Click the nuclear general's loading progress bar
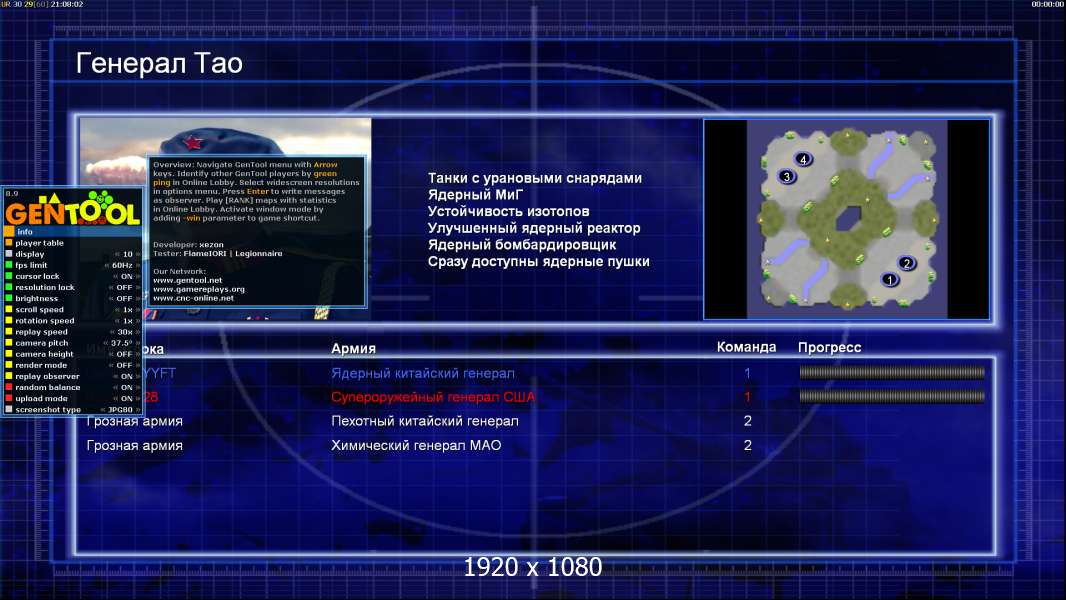Screen dimensions: 1066x600 (x=891, y=372)
